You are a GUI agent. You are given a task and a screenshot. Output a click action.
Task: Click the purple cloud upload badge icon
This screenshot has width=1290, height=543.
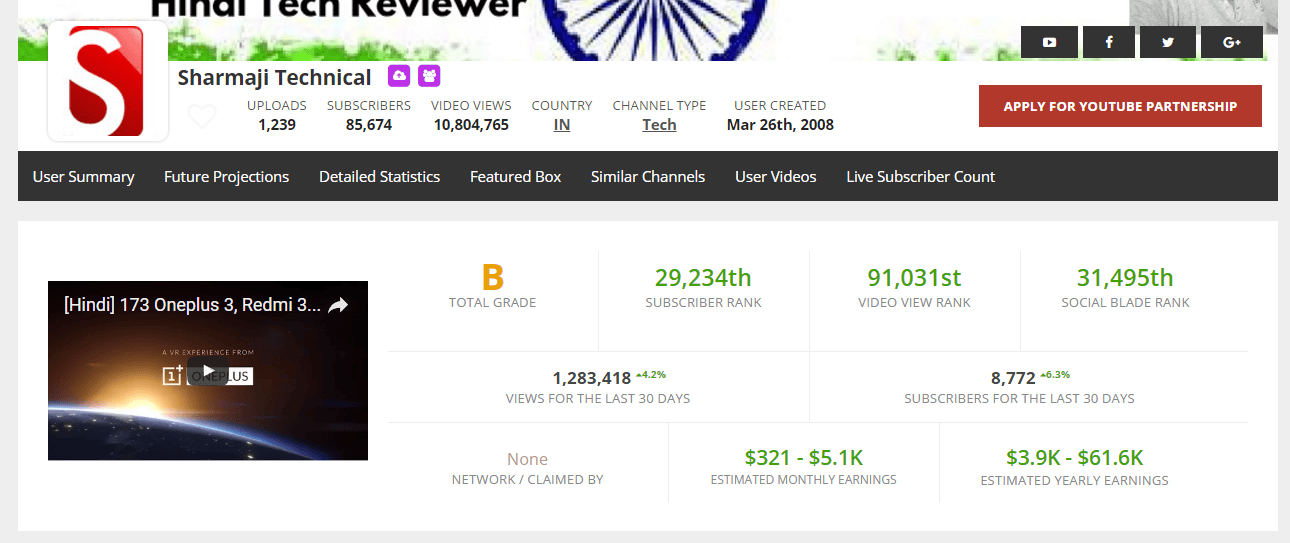(x=399, y=76)
